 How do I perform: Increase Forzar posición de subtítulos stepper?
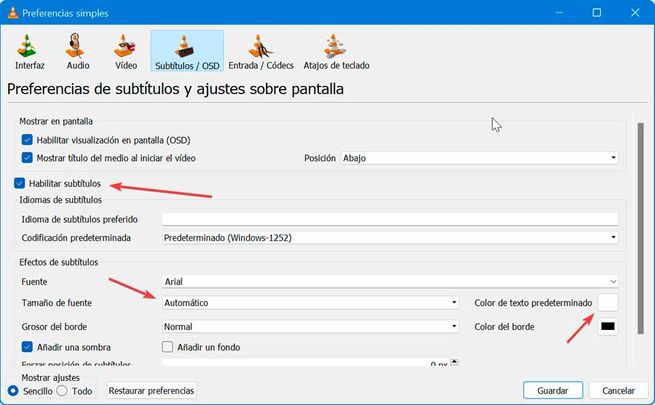454,362
